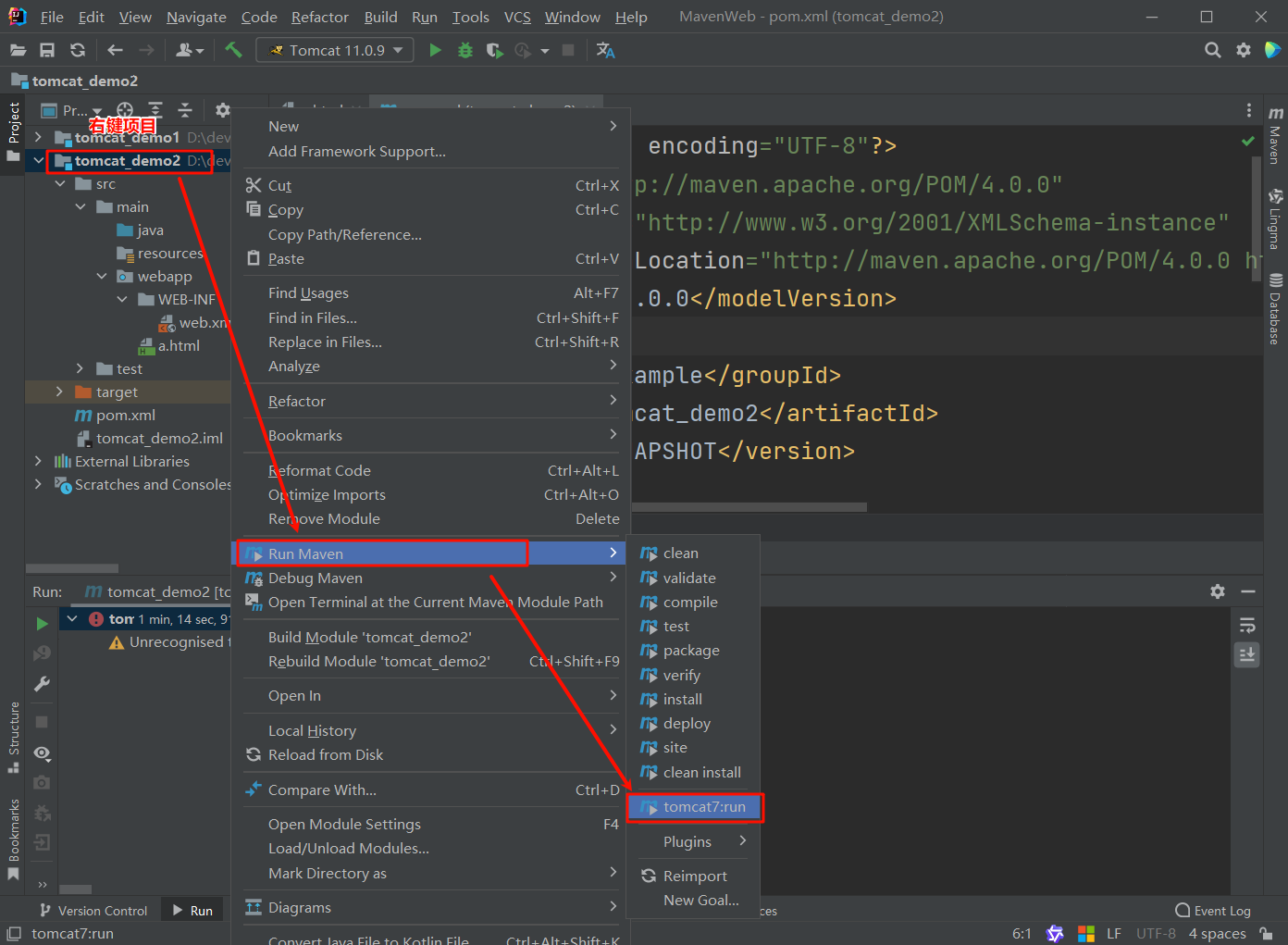Click the Synchronize refresh toolbar icon
1288x945 pixels.
(78, 50)
